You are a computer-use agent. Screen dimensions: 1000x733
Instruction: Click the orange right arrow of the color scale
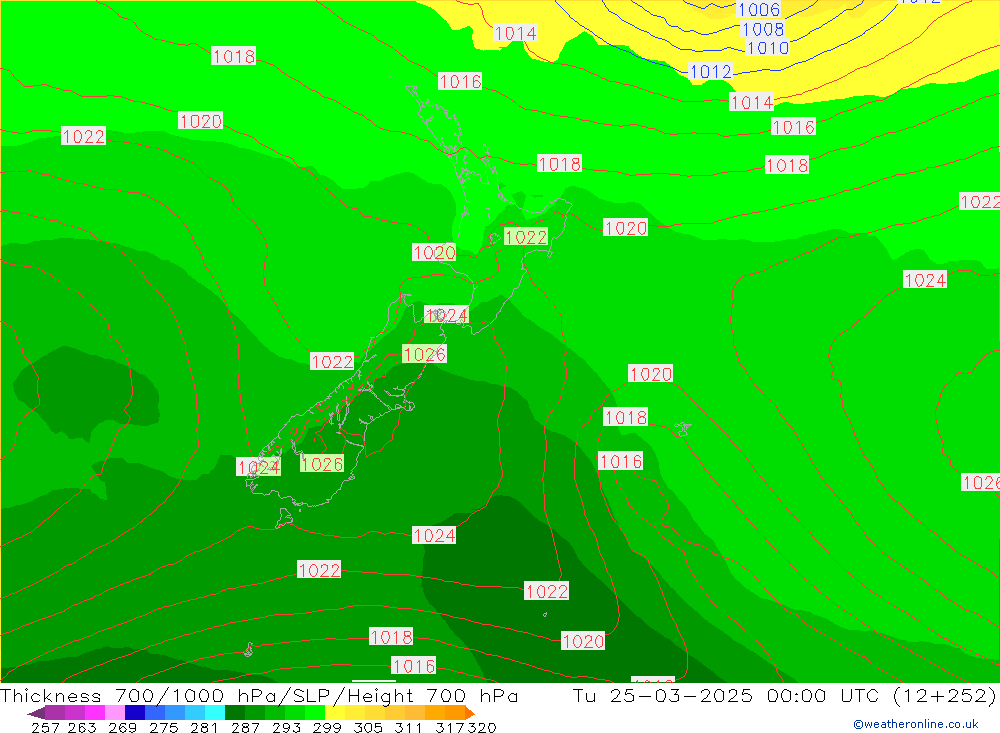tap(470, 713)
